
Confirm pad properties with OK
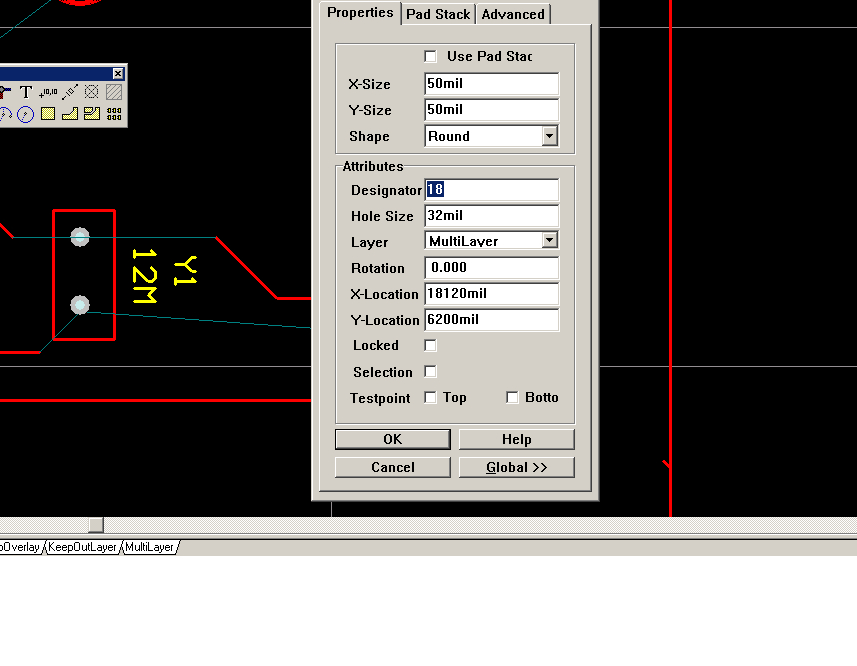[x=393, y=439]
